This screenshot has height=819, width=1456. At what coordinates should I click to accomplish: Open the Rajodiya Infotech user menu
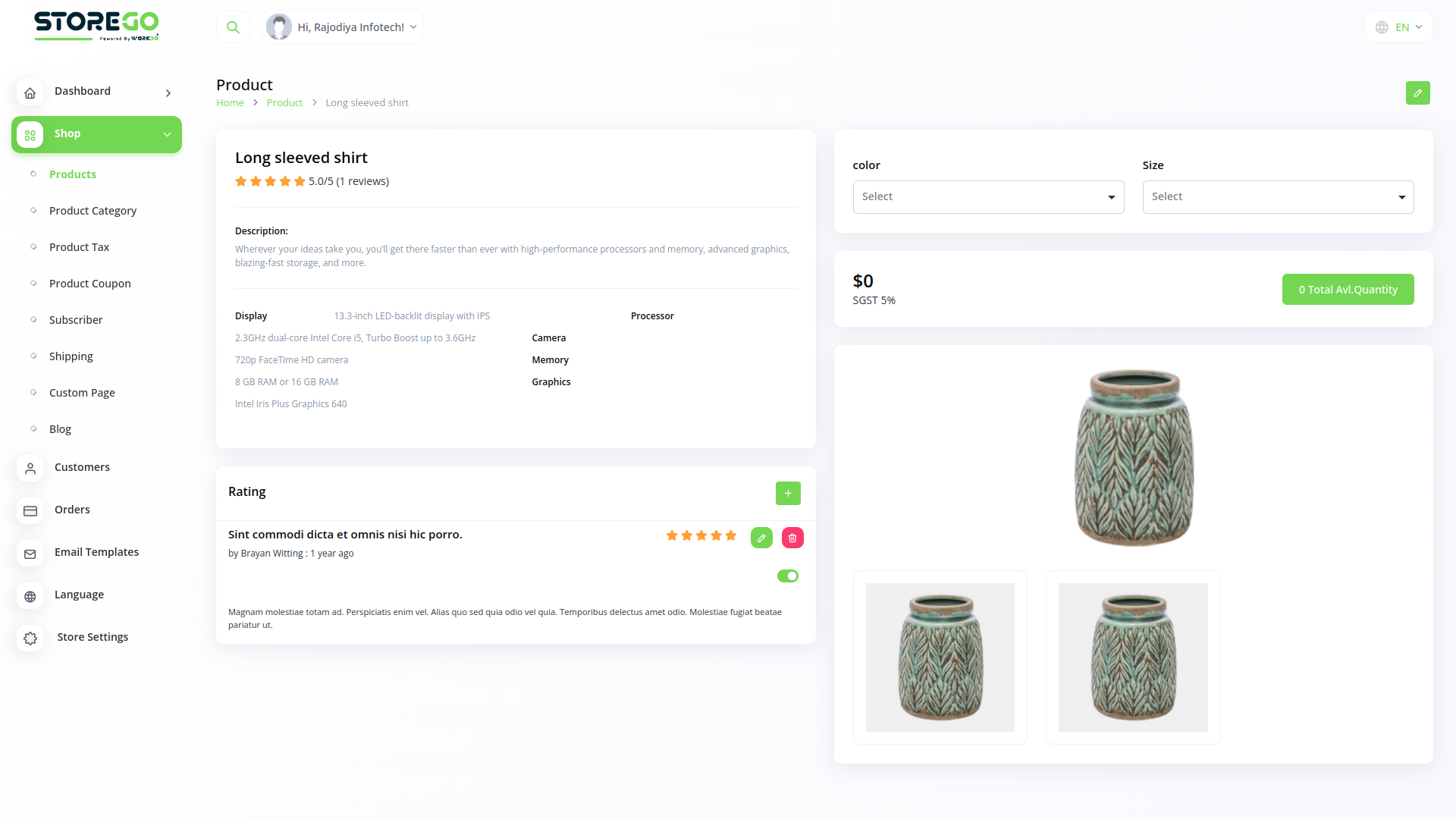pos(343,27)
